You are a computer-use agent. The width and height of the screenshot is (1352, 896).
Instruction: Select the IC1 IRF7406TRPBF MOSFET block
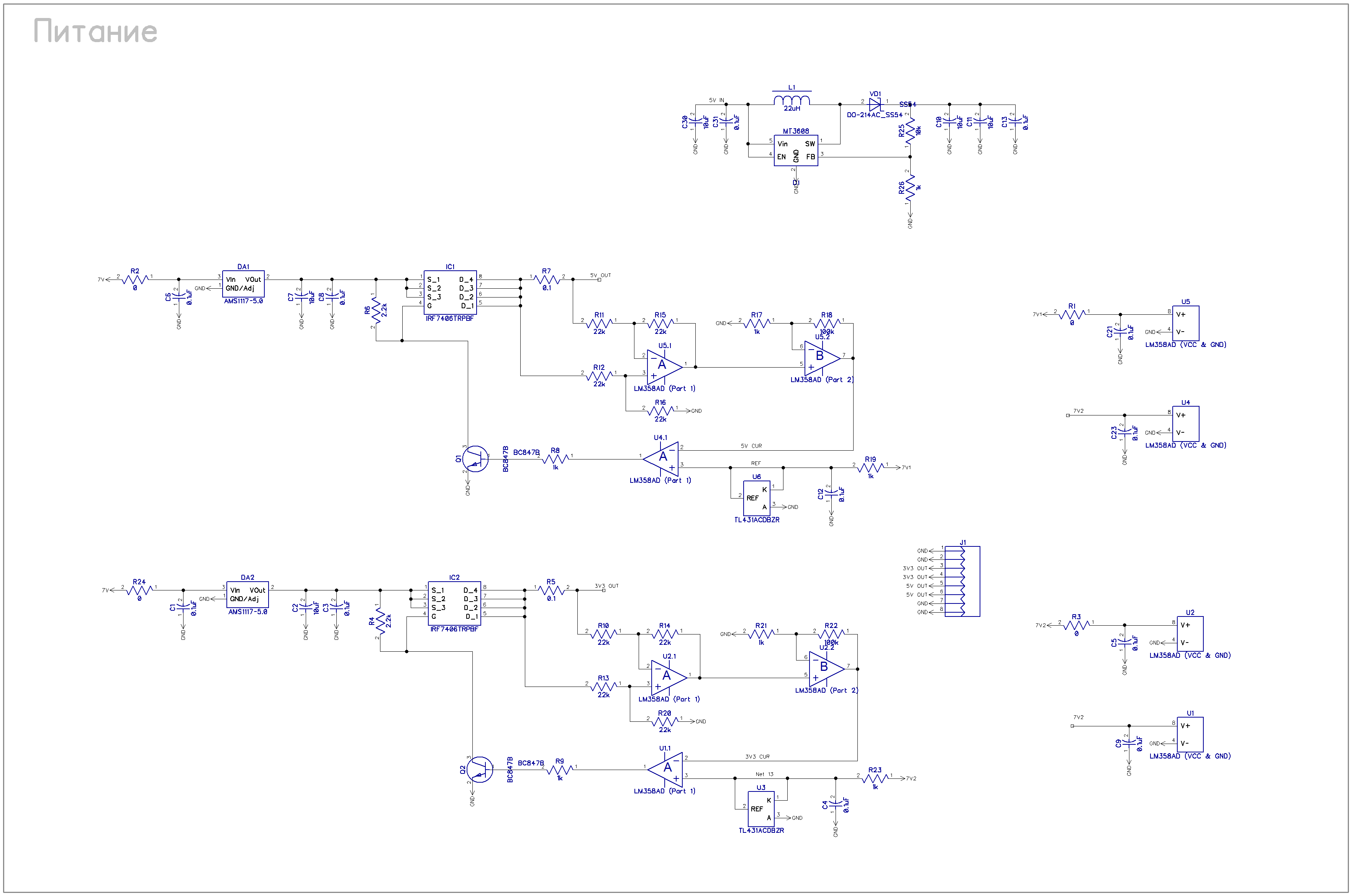click(x=449, y=292)
